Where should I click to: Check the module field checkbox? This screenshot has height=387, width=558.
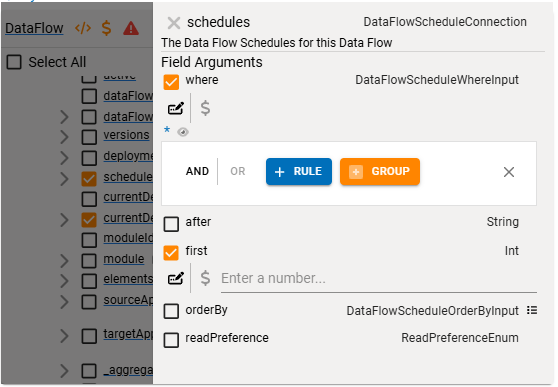click(x=89, y=261)
